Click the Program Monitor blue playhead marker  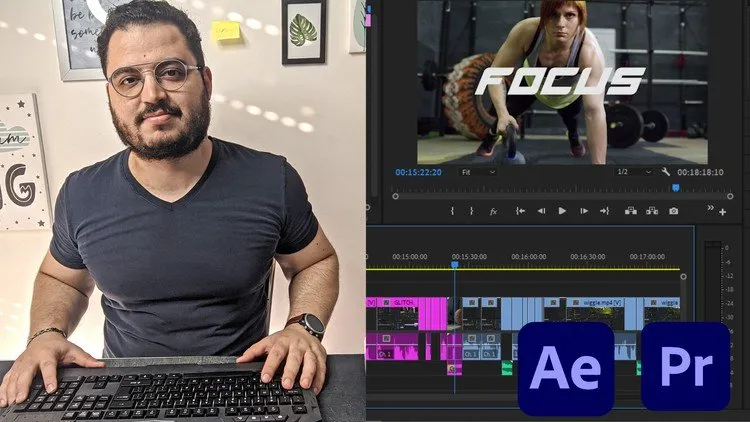point(675,188)
